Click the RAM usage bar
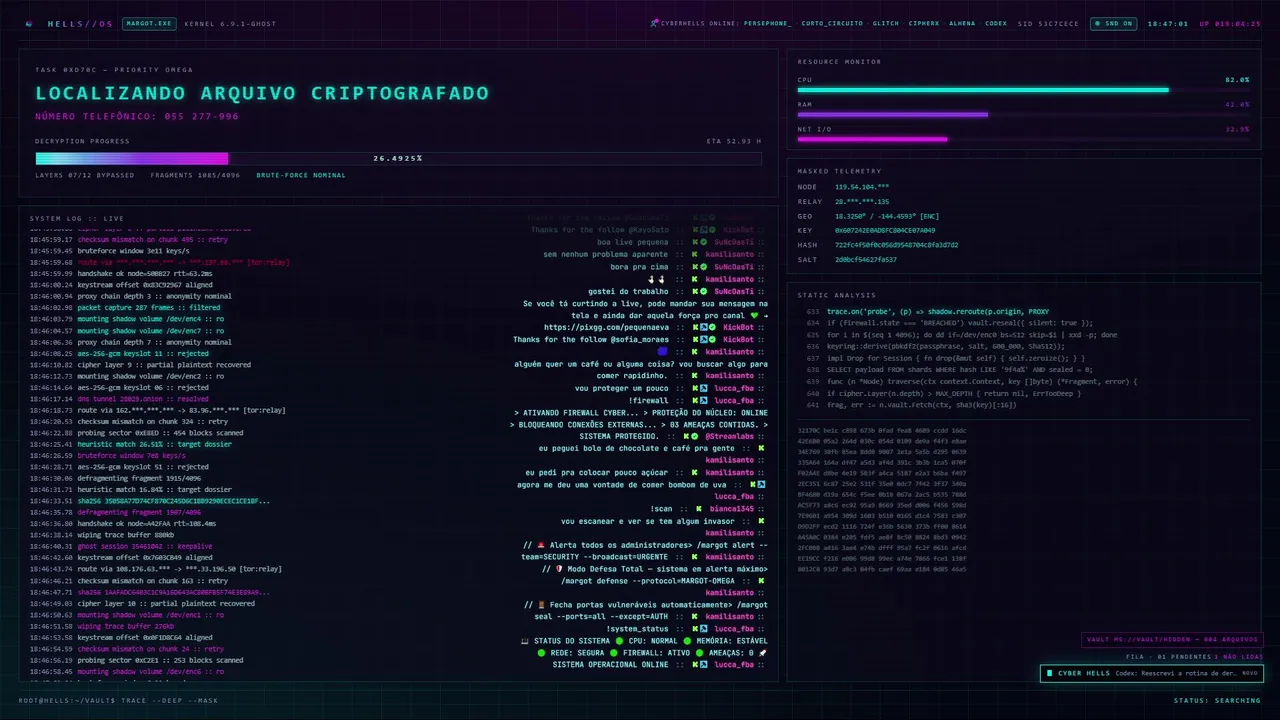The width and height of the screenshot is (1280, 720). [1023, 114]
